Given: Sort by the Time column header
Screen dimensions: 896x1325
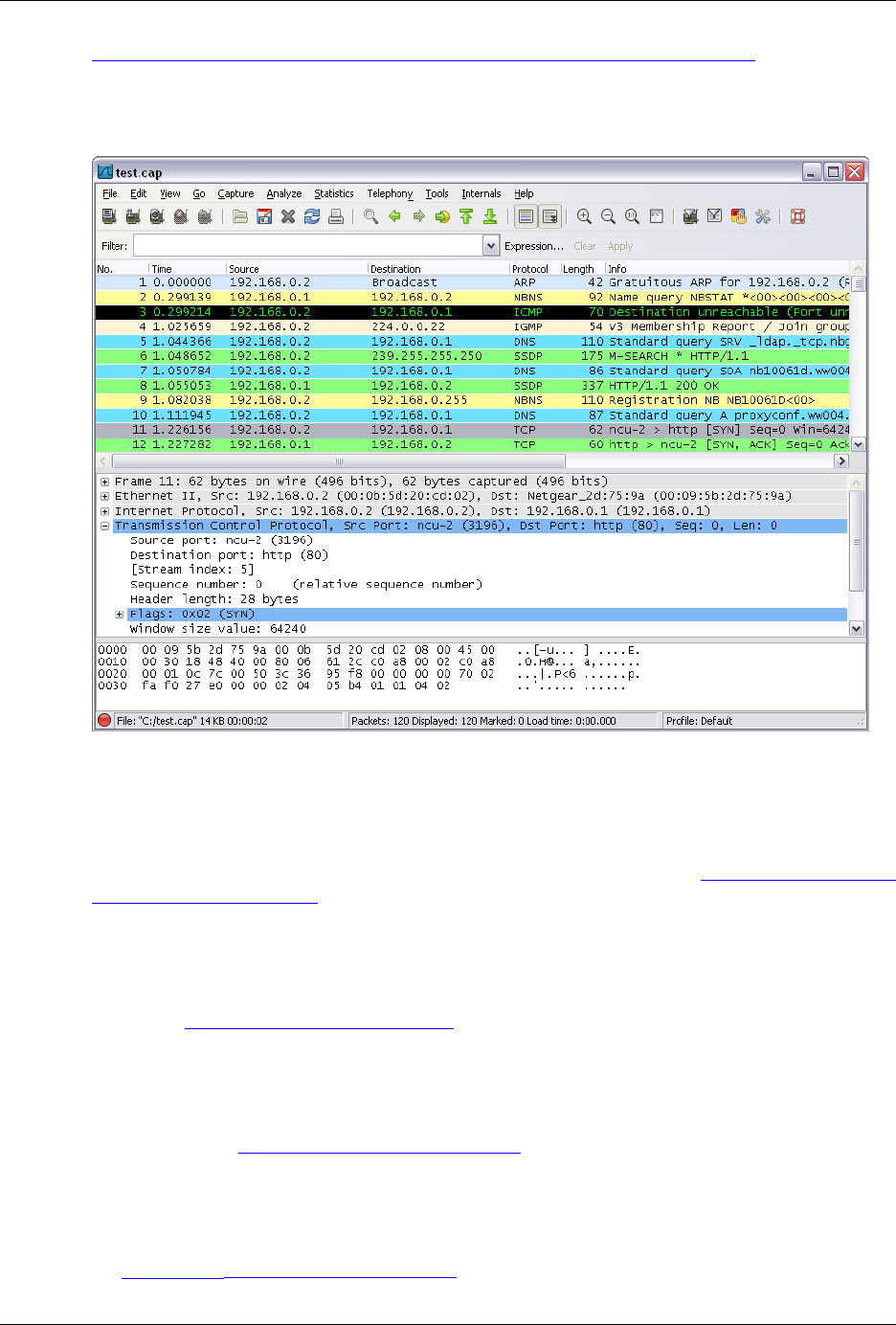Looking at the screenshot, I should click(x=187, y=269).
